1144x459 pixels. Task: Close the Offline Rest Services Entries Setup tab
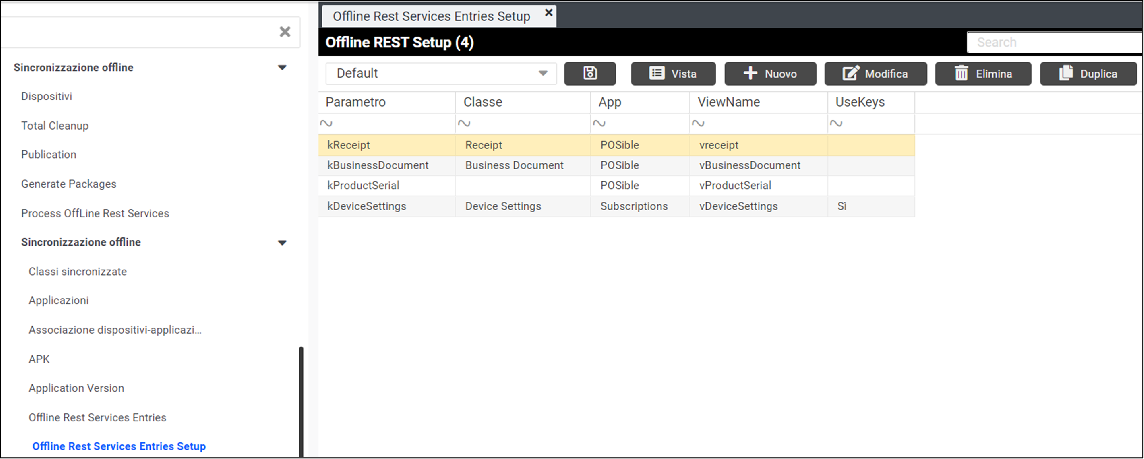pyautogui.click(x=549, y=13)
